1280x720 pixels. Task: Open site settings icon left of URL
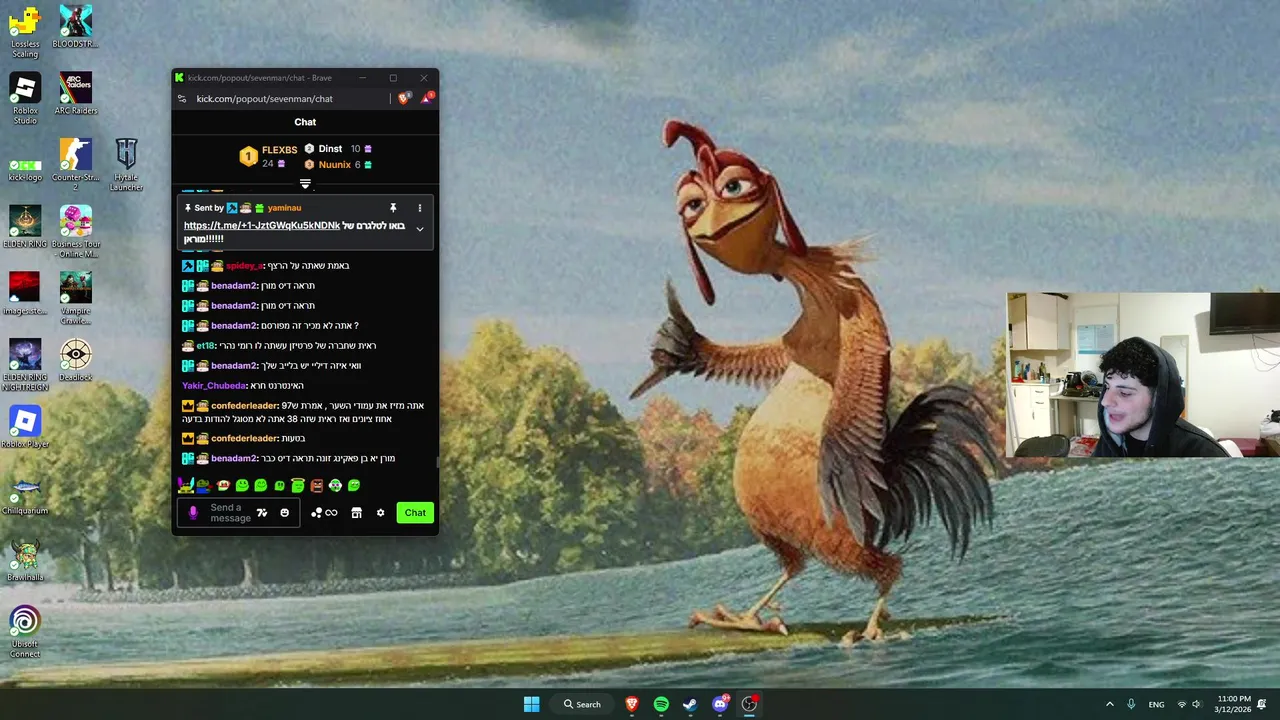coord(181,99)
